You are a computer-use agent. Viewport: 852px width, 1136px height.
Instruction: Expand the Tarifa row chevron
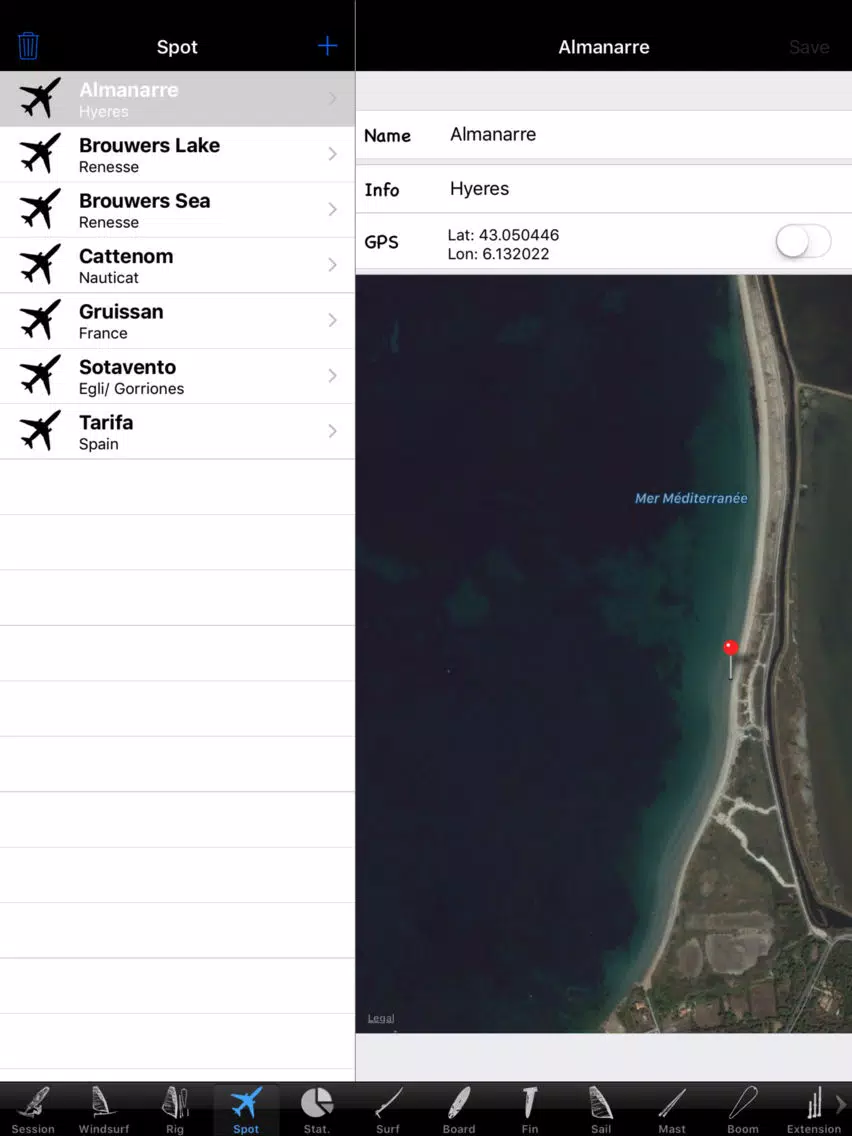tap(333, 431)
